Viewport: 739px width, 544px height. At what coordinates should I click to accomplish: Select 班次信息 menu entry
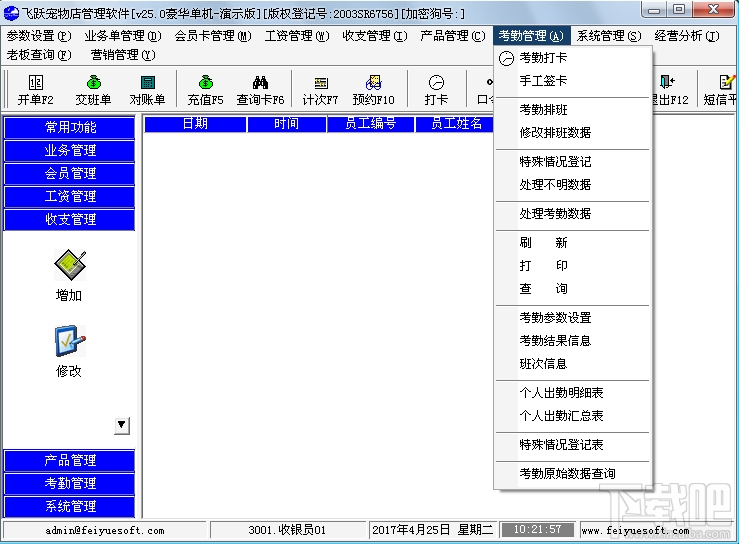click(x=573, y=364)
